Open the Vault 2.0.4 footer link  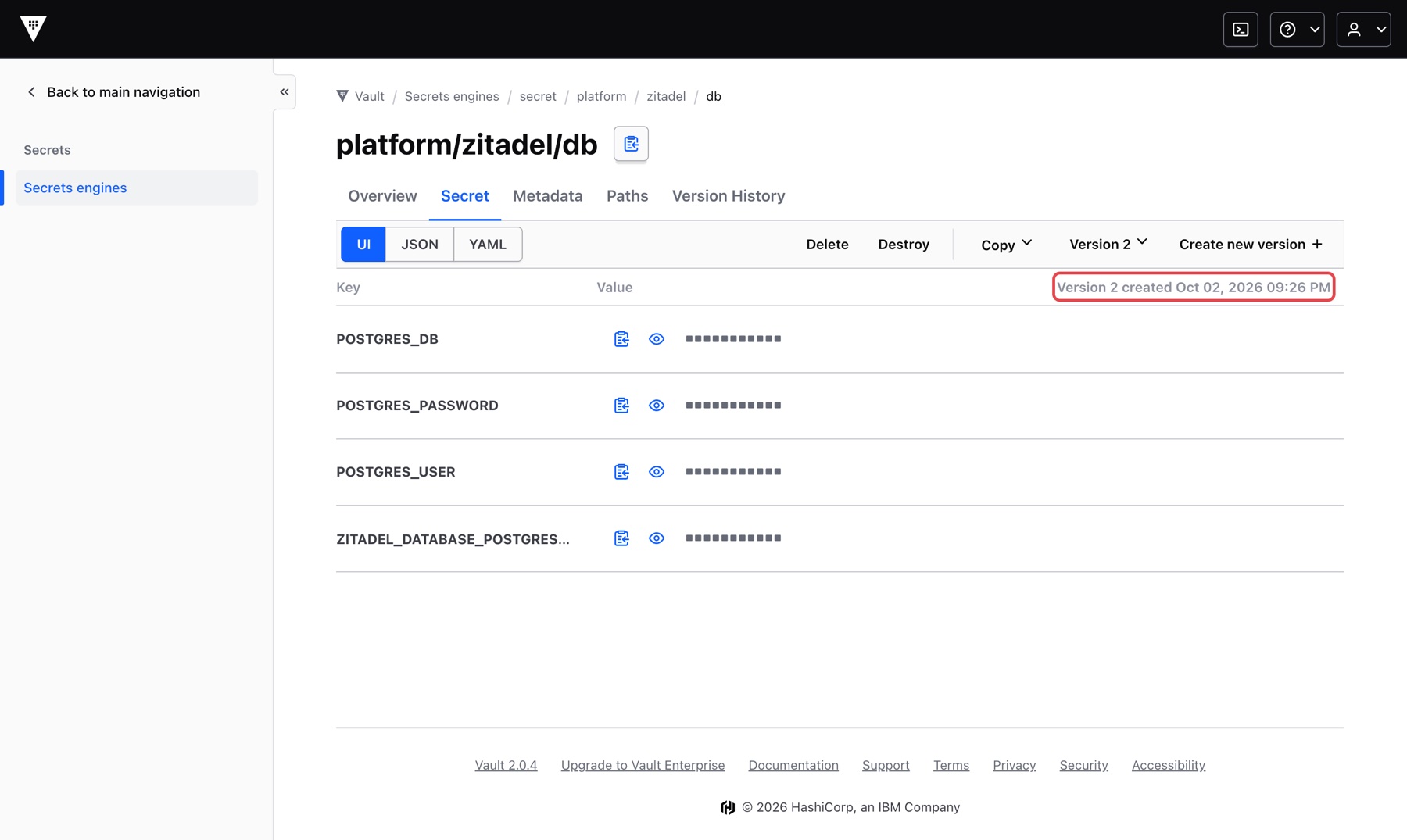pyautogui.click(x=506, y=765)
